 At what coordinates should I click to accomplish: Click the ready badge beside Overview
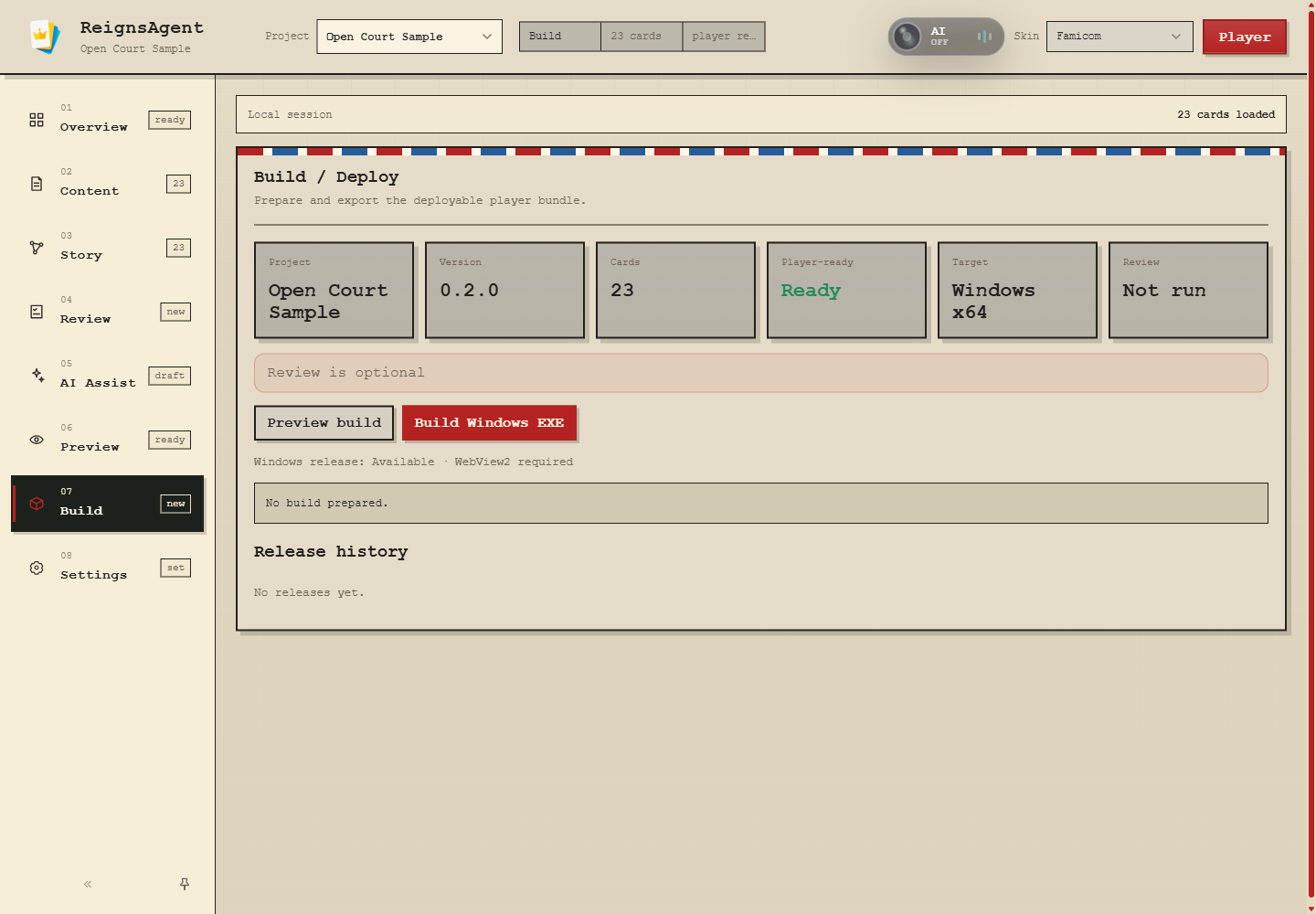[x=170, y=120]
